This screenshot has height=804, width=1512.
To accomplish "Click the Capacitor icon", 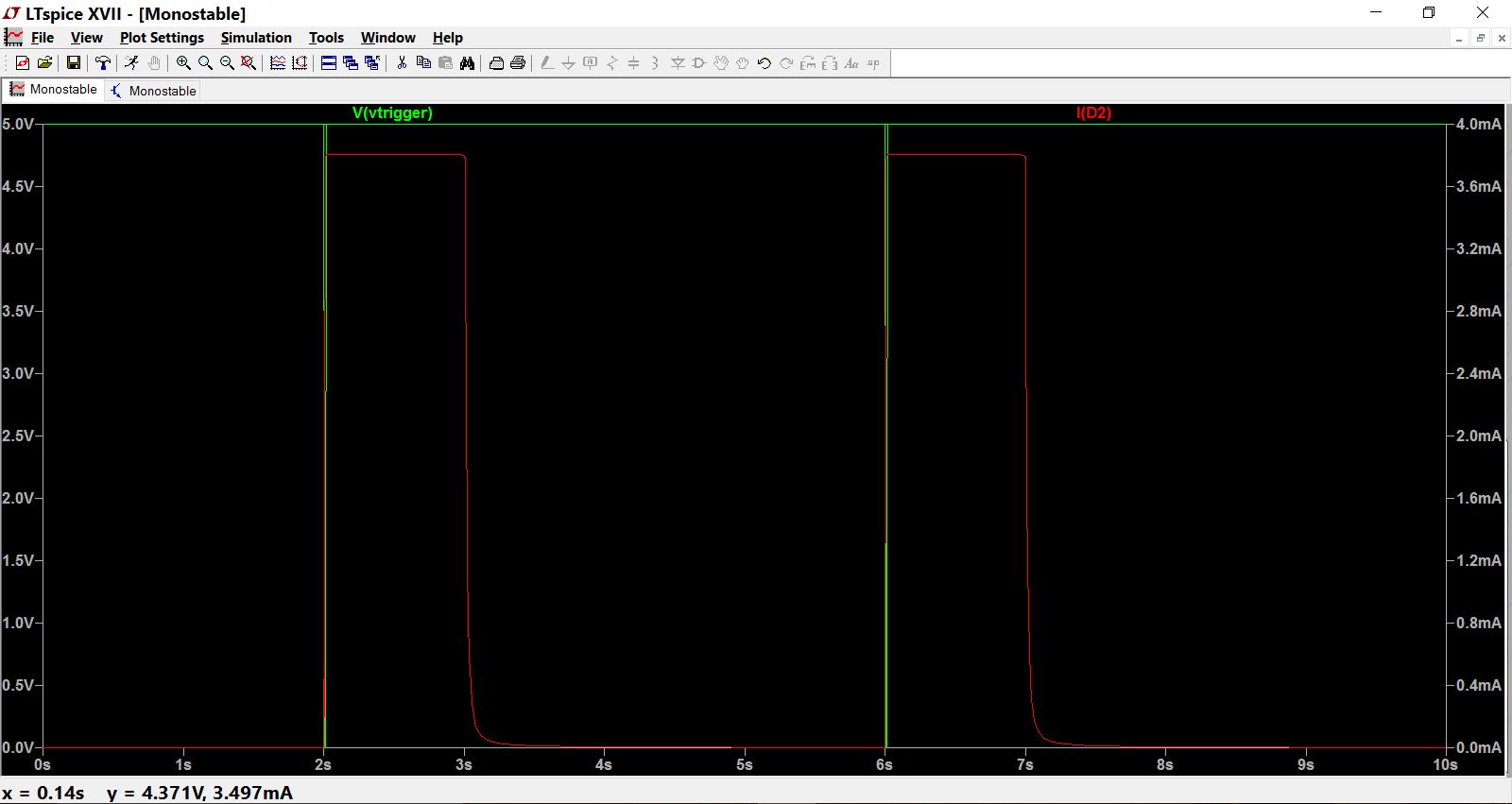I will pos(634,63).
